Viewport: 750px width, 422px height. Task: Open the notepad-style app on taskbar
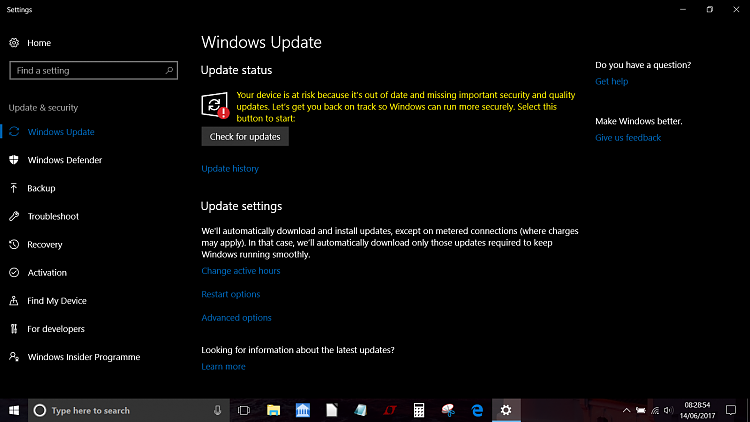point(361,411)
